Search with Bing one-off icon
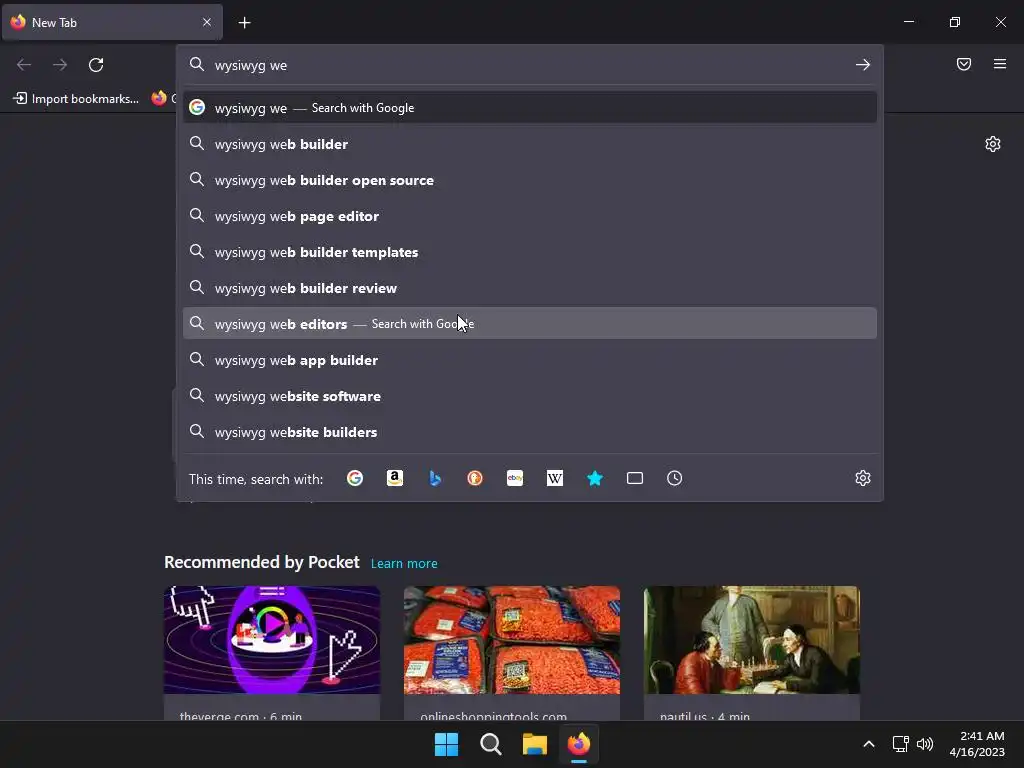This screenshot has width=1024, height=768. coord(435,478)
